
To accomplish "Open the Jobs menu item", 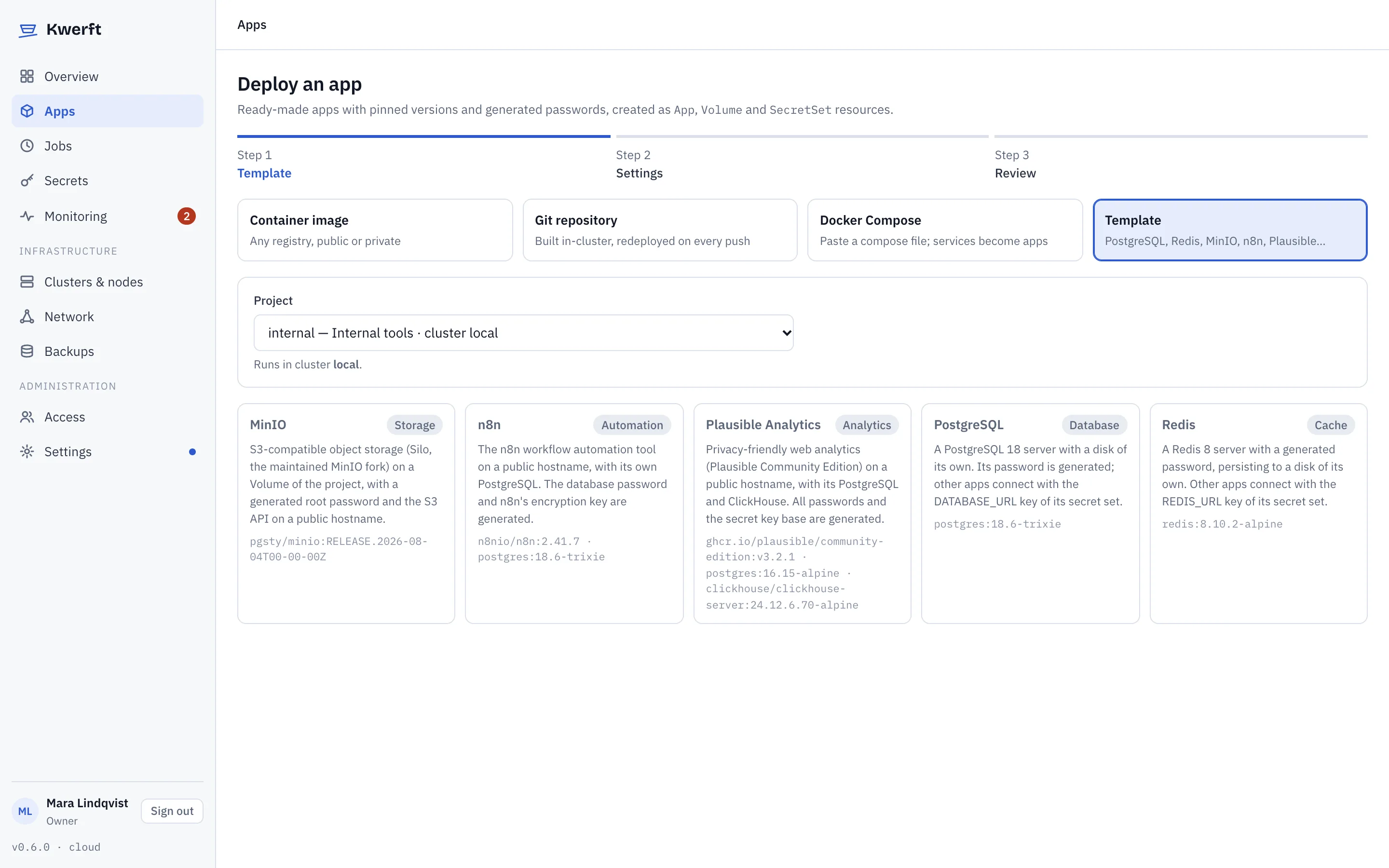I will tap(108, 146).
